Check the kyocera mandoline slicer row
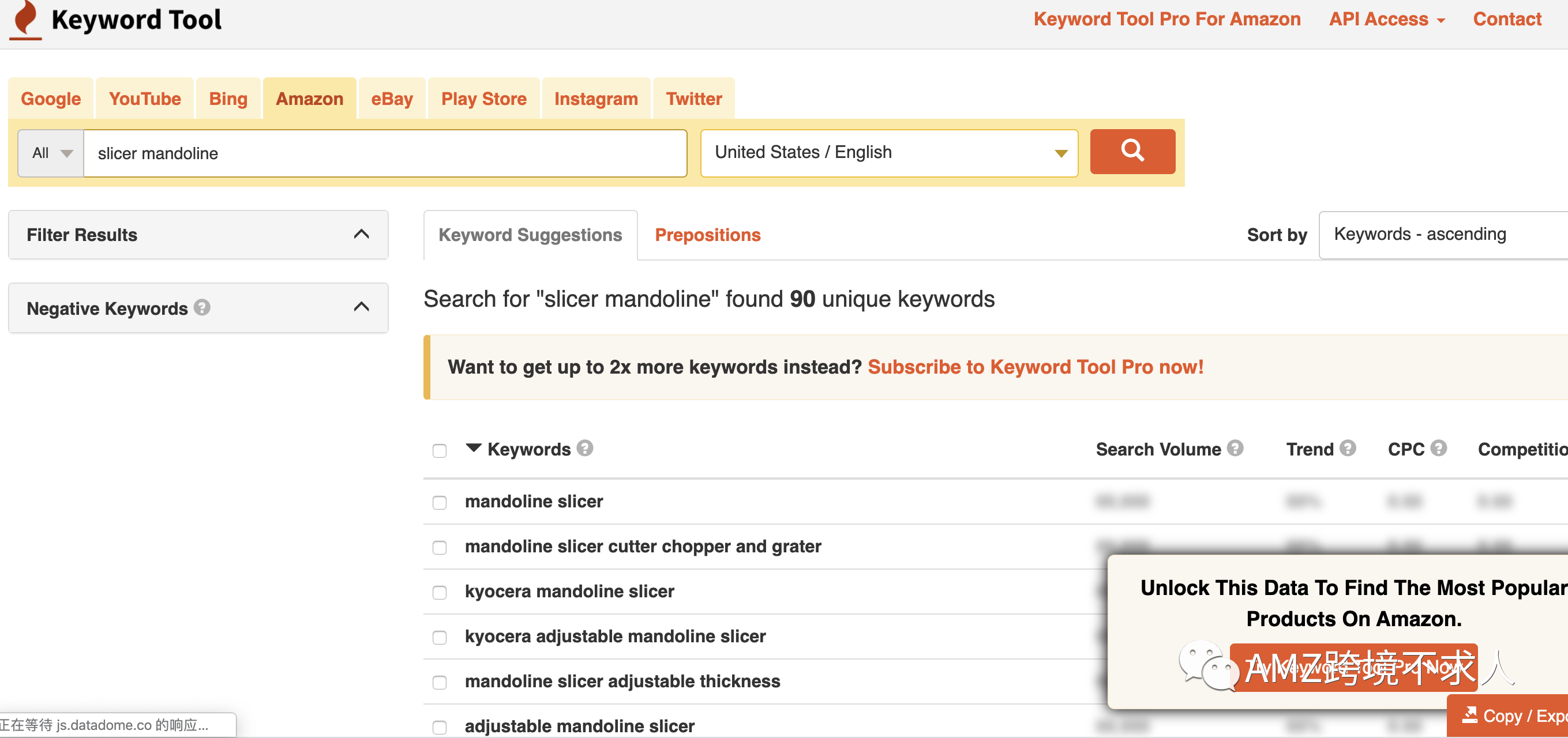This screenshot has width=1568, height=738. pyautogui.click(x=440, y=593)
